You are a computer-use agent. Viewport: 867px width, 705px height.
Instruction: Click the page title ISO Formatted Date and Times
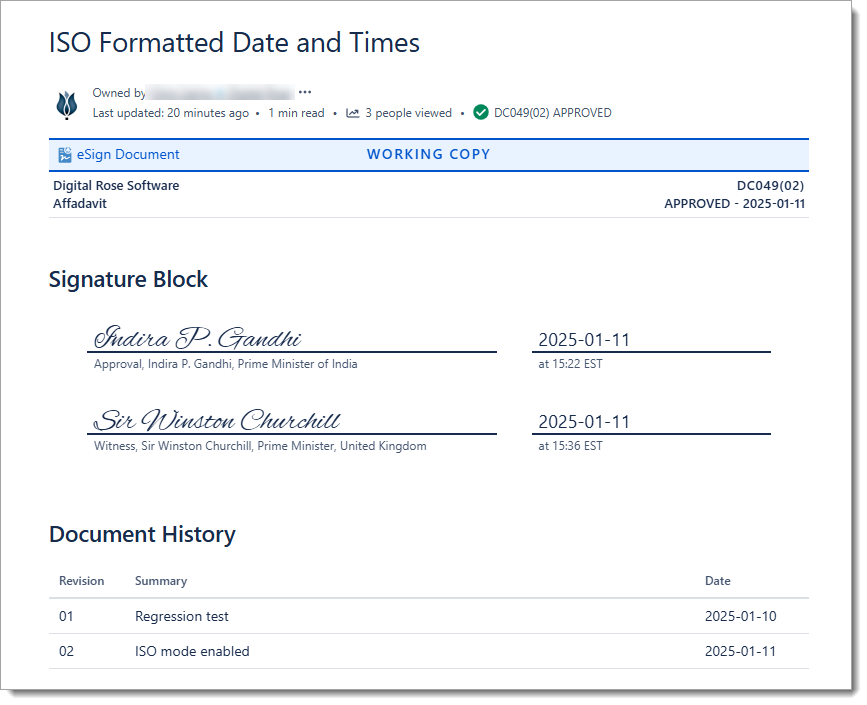(x=234, y=43)
